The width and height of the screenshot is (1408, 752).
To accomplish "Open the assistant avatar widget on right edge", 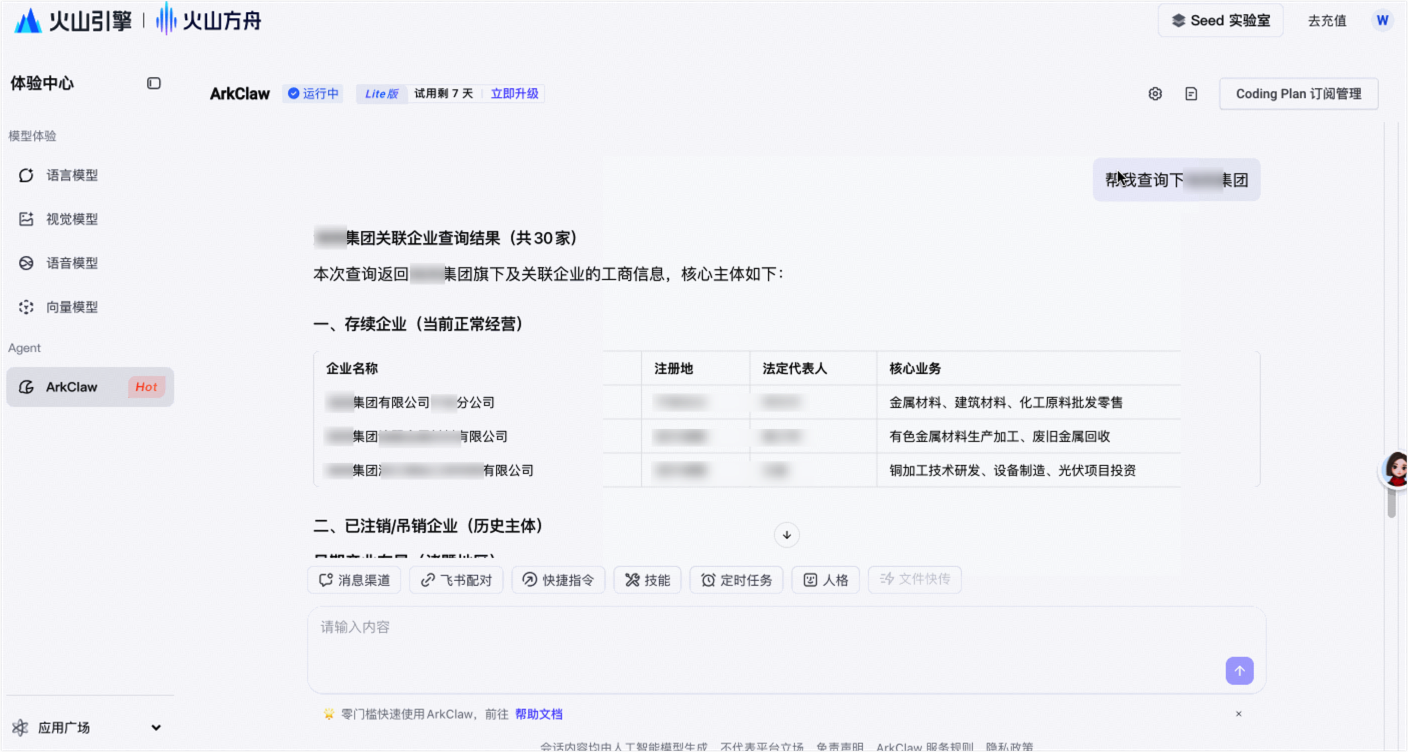I will click(1395, 469).
